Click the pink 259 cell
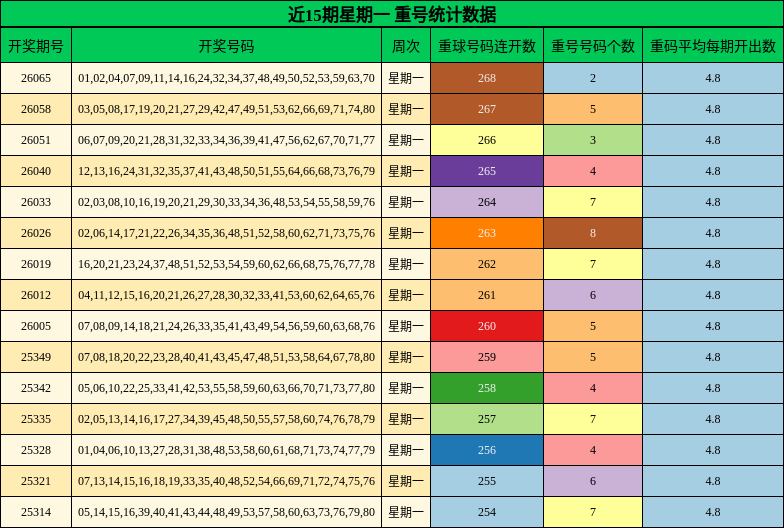Screen dimensions: 784x528 487,357
